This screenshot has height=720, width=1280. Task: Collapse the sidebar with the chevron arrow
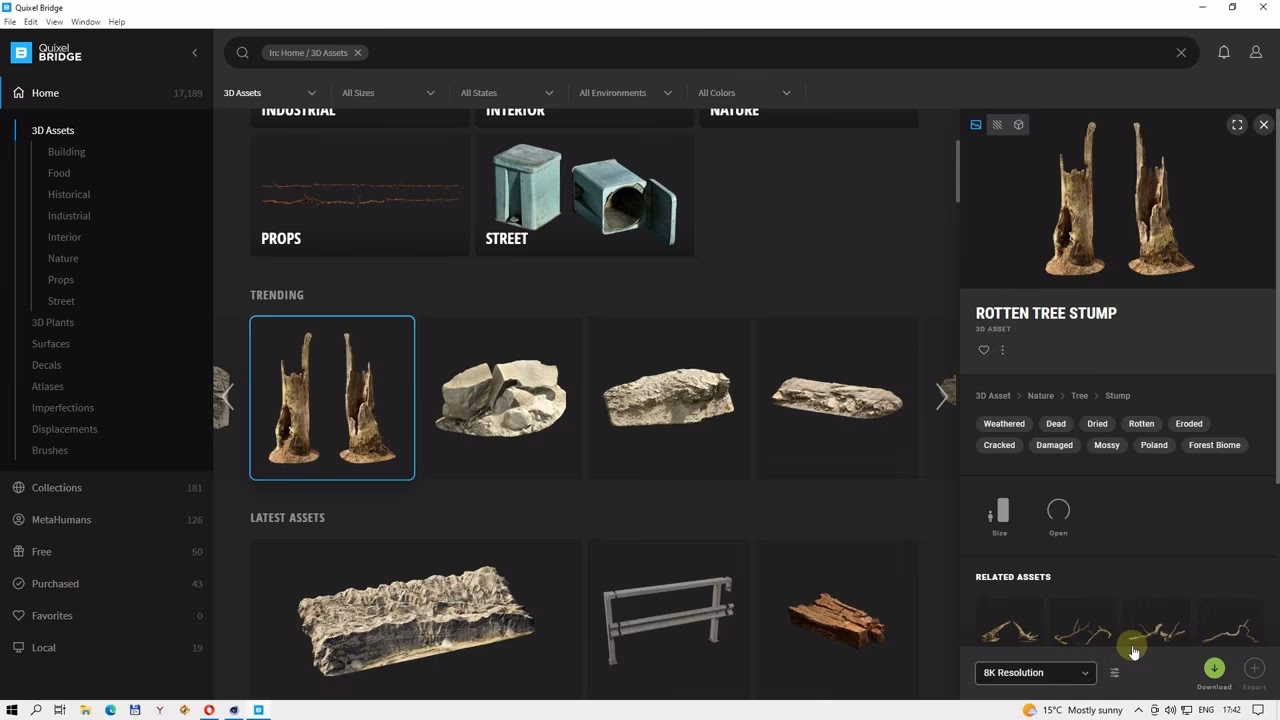point(195,53)
